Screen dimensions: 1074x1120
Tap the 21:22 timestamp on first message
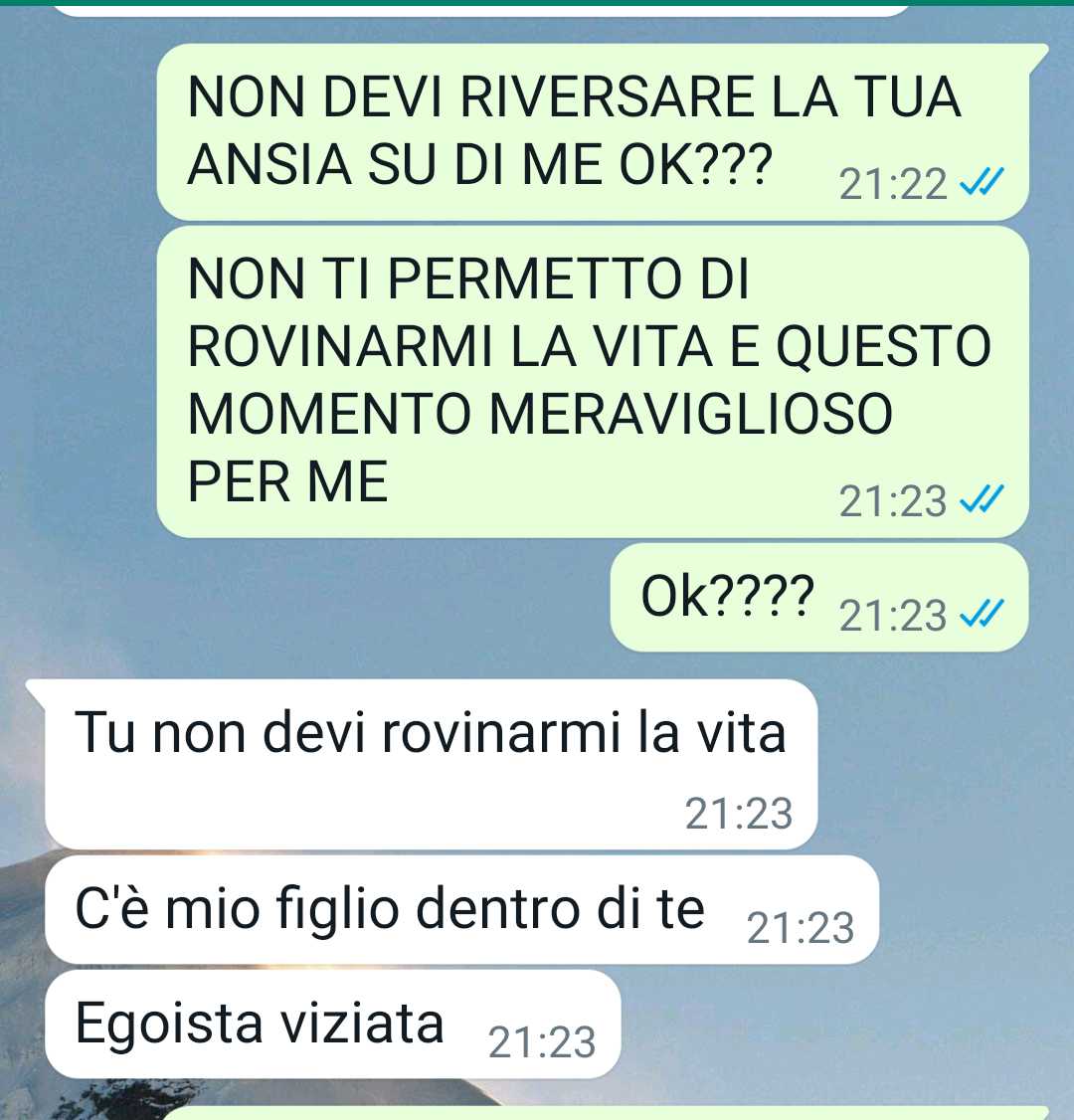point(893,184)
